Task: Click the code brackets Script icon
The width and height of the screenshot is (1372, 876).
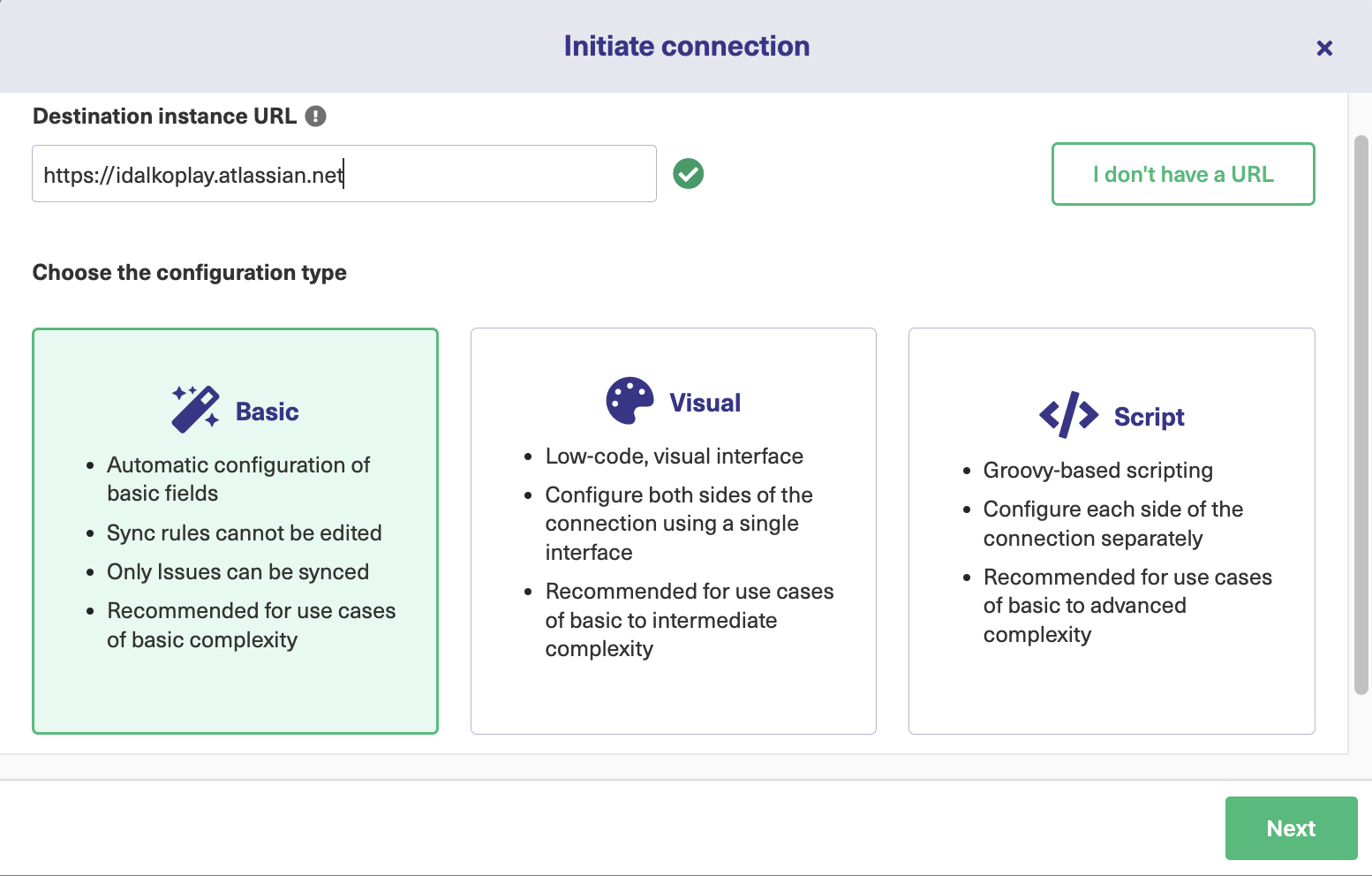Action: point(1068,415)
